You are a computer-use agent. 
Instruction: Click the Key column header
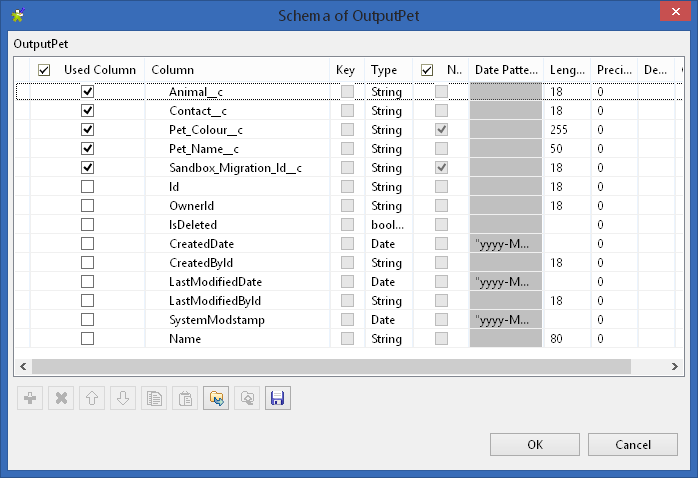point(346,70)
